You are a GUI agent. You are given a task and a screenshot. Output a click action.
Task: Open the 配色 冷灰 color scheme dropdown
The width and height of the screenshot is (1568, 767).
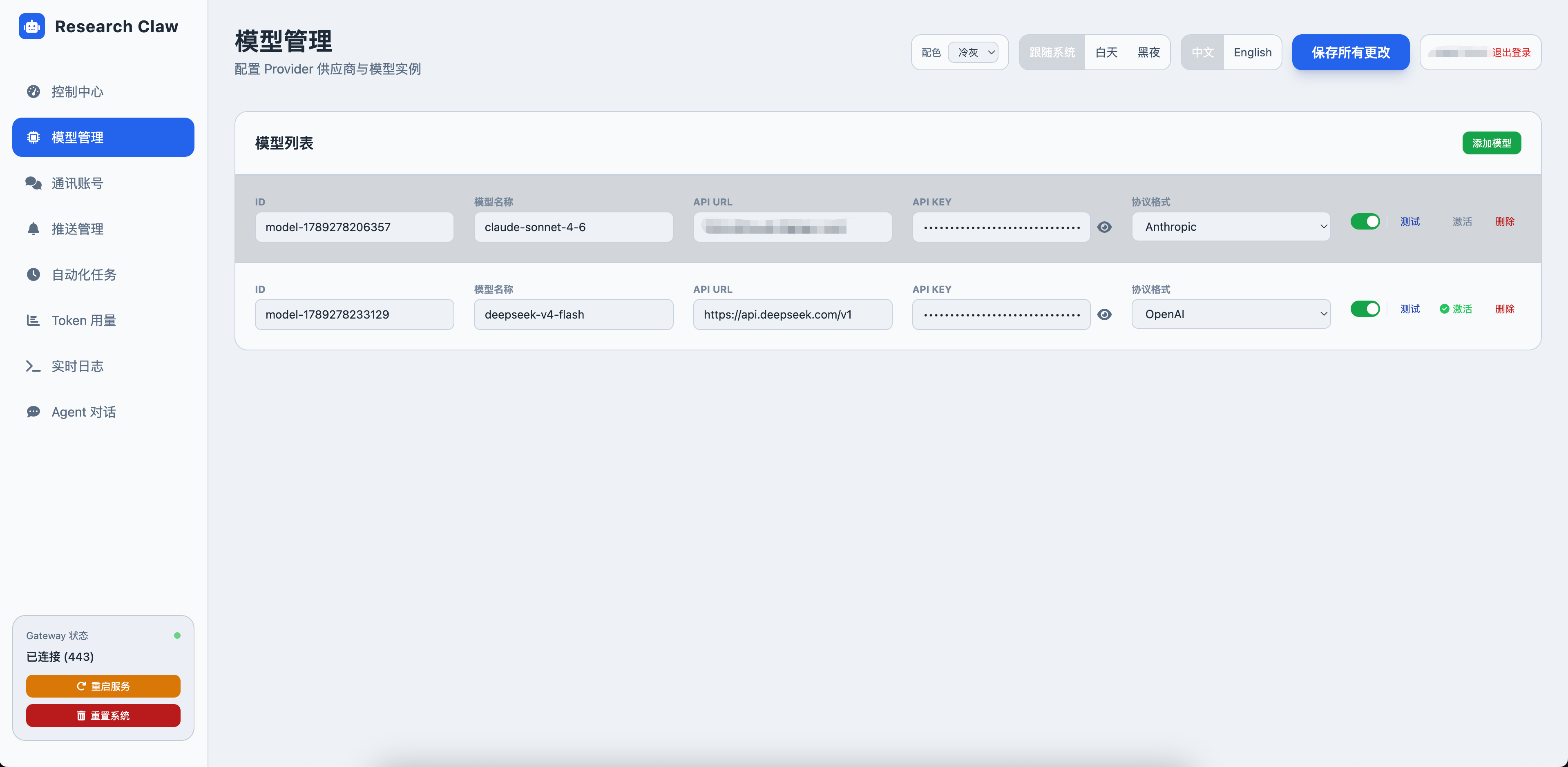tap(973, 52)
